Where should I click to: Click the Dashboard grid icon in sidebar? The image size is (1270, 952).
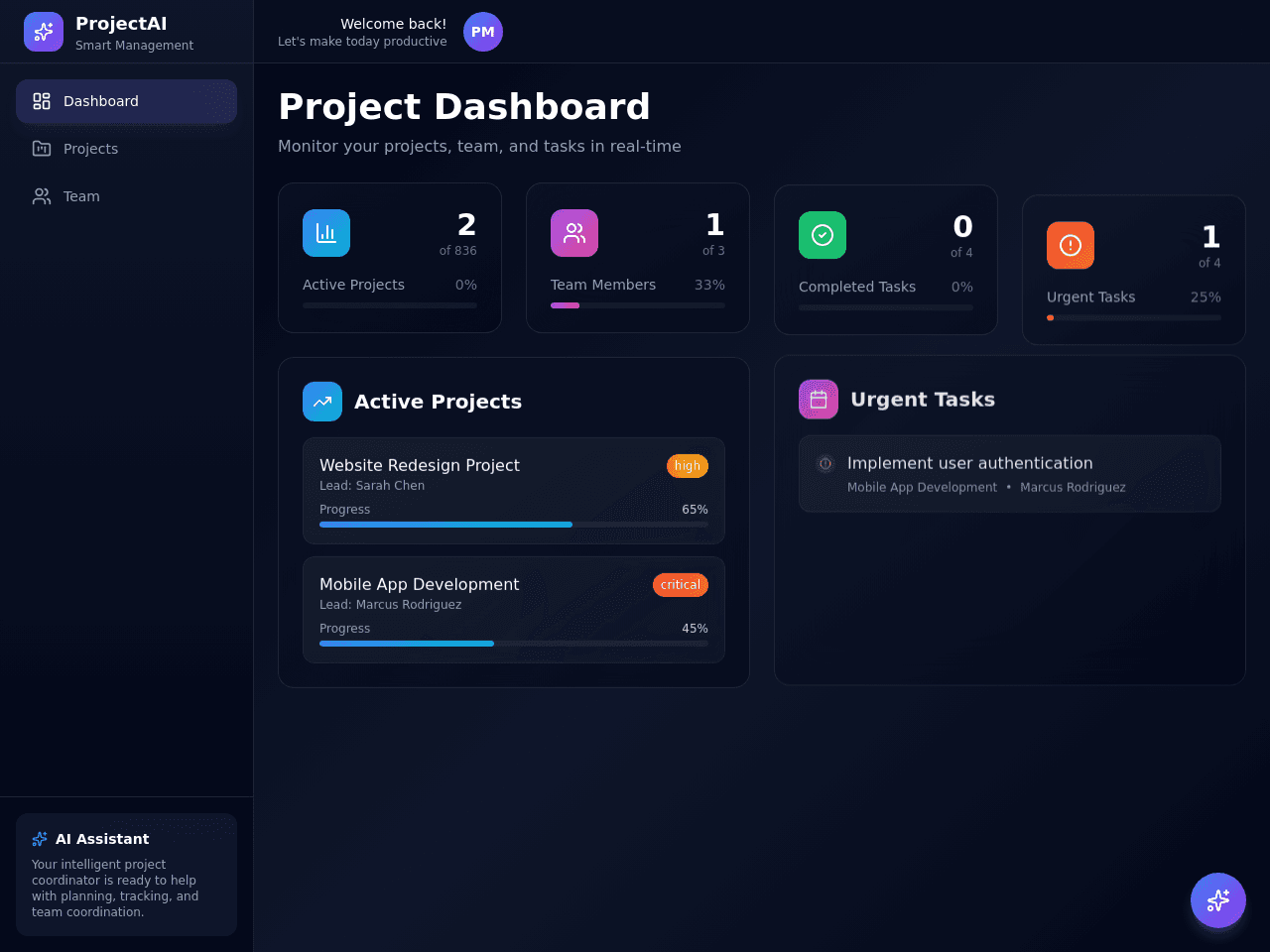[42, 101]
